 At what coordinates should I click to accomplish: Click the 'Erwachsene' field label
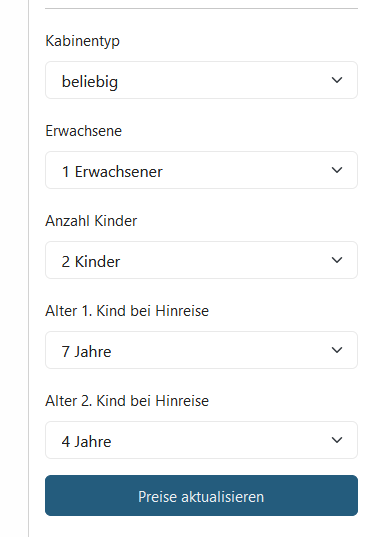(84, 131)
